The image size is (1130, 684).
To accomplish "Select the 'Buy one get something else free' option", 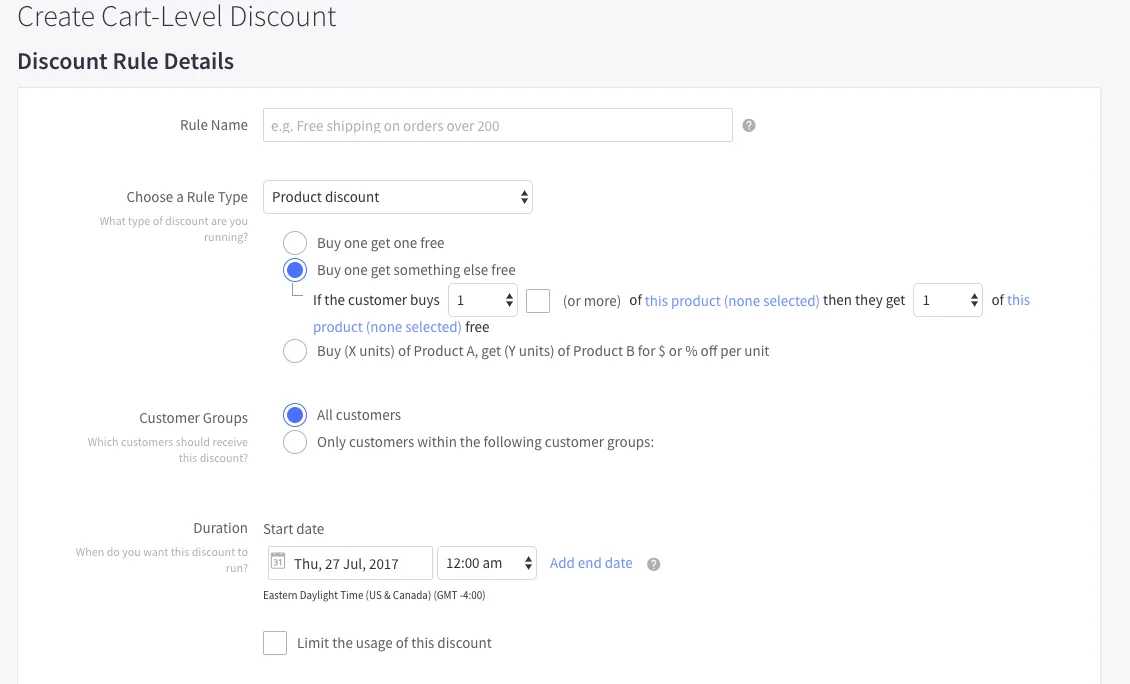I will tap(295, 270).
